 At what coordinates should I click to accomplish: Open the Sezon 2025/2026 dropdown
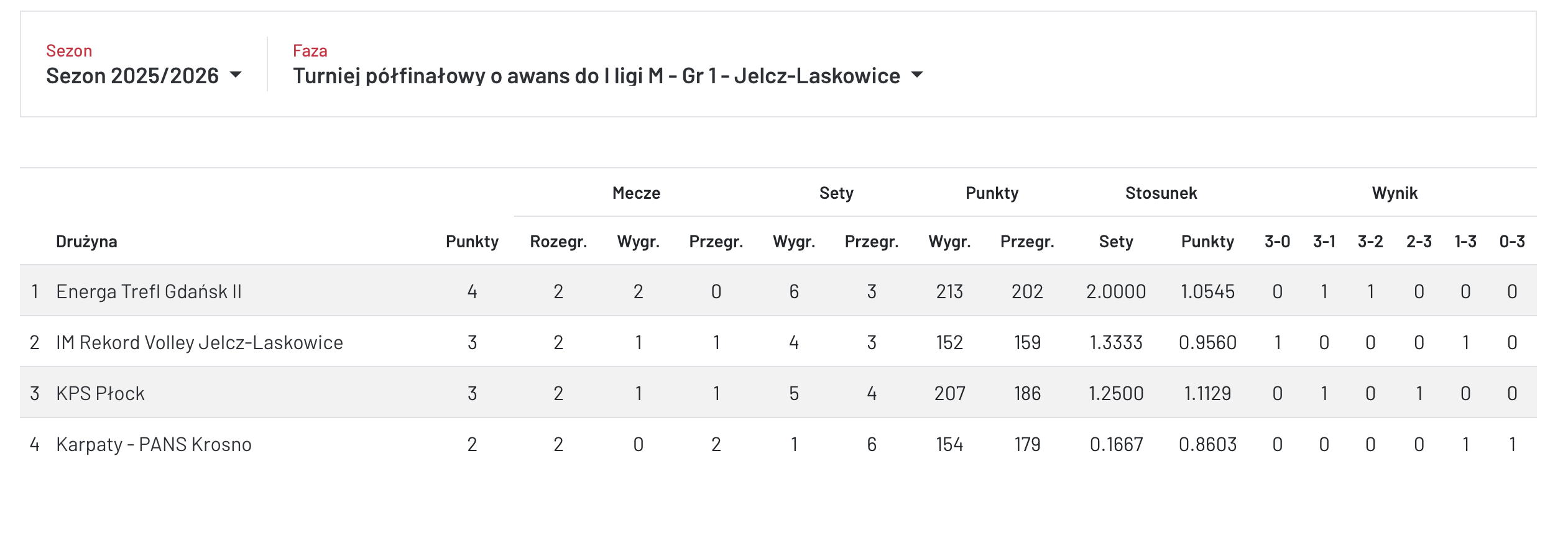[x=132, y=76]
